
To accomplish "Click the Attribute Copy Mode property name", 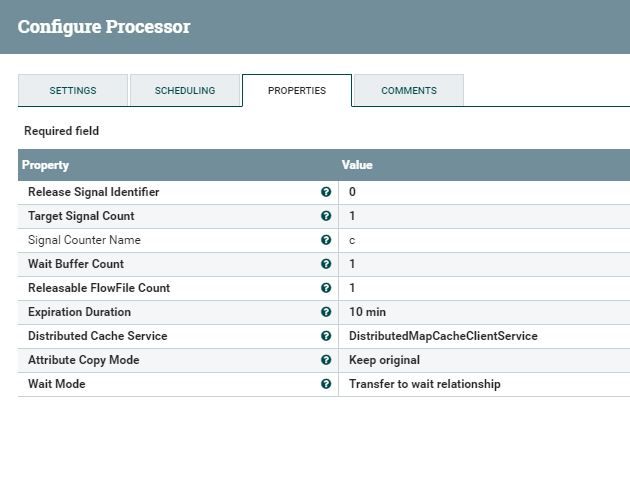I will pos(84,360).
